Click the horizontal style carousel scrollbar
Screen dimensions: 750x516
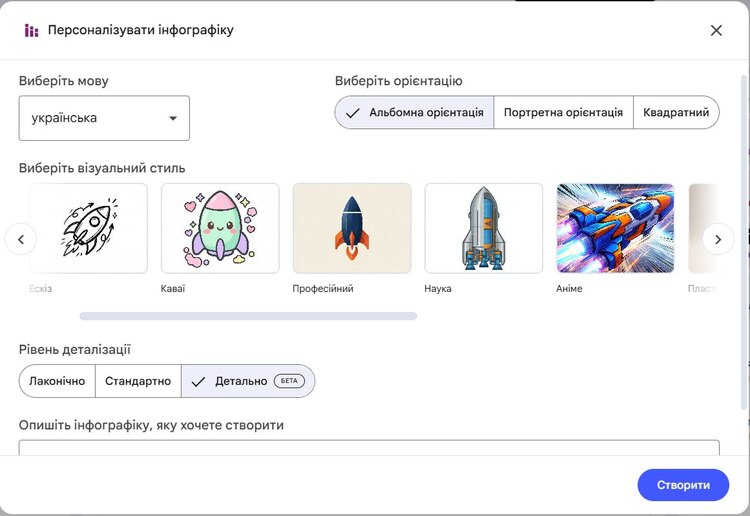click(x=248, y=316)
